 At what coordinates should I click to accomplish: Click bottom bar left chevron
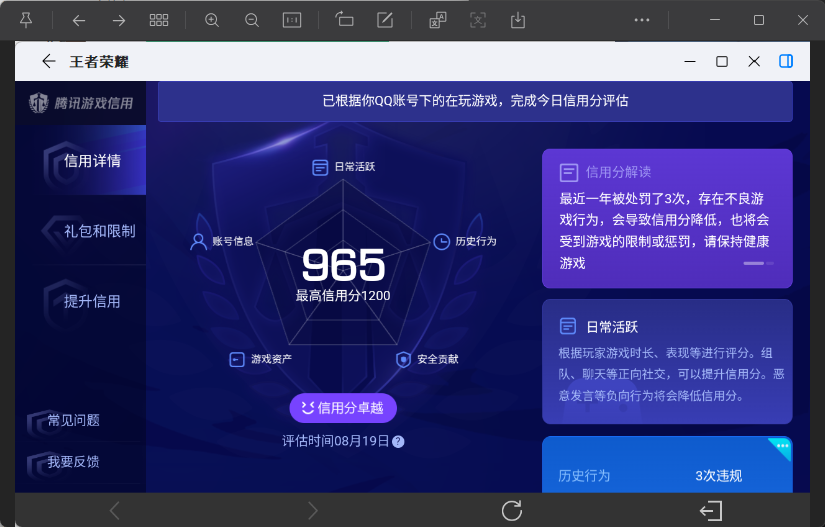coord(114,510)
